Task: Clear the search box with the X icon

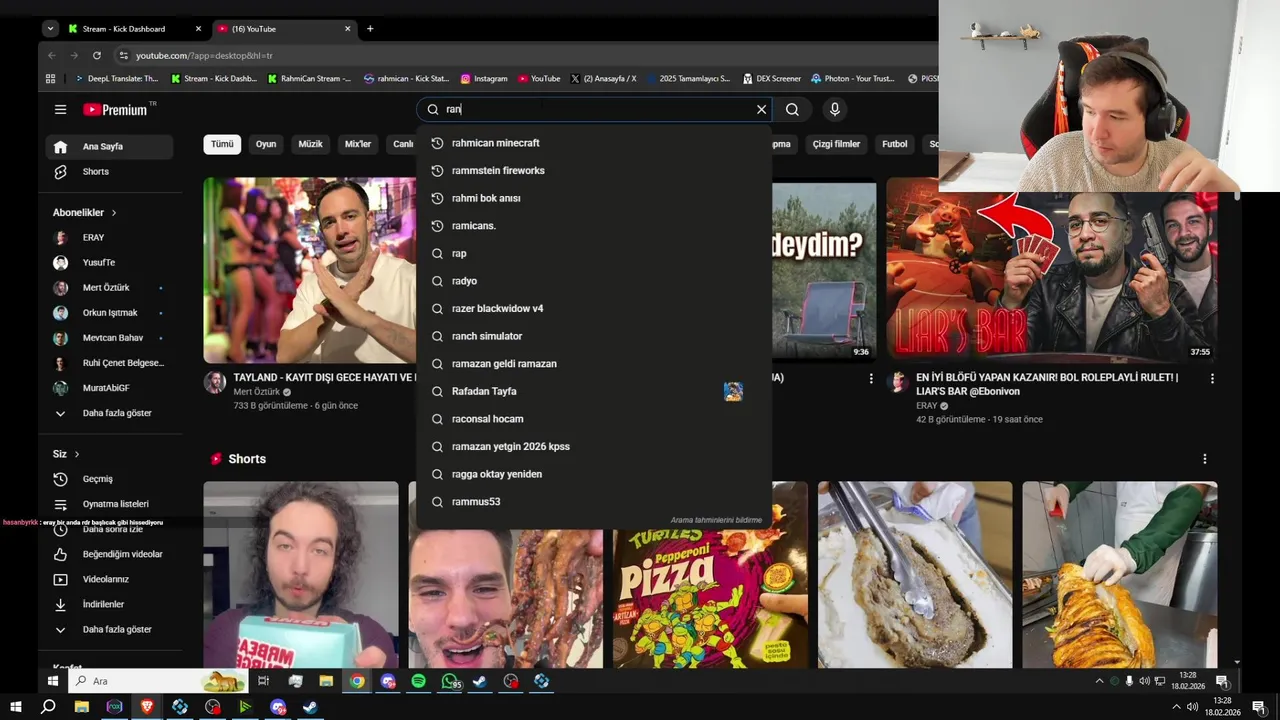Action: [x=761, y=110]
